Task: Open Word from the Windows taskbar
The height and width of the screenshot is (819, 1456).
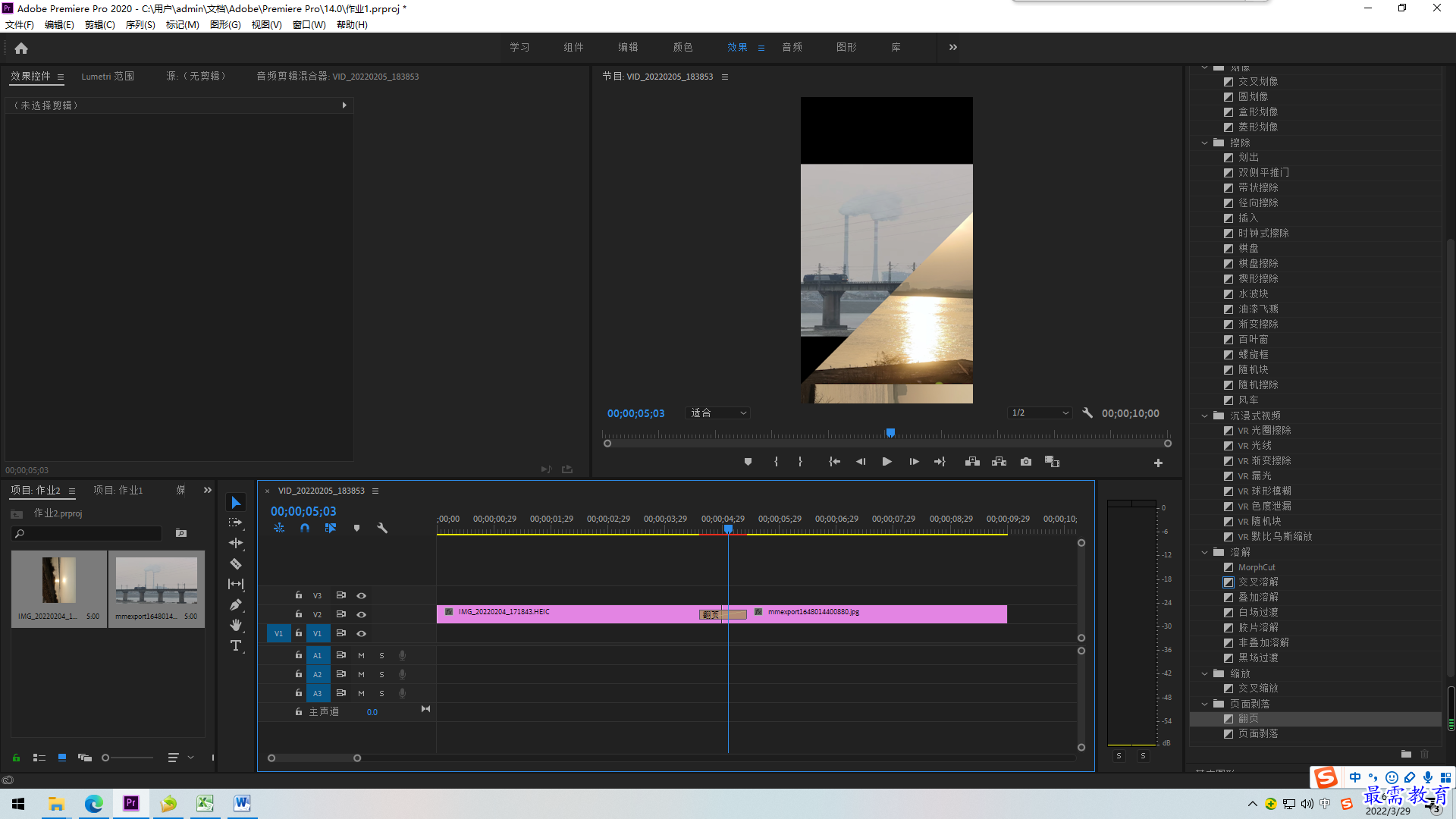Action: click(x=242, y=803)
